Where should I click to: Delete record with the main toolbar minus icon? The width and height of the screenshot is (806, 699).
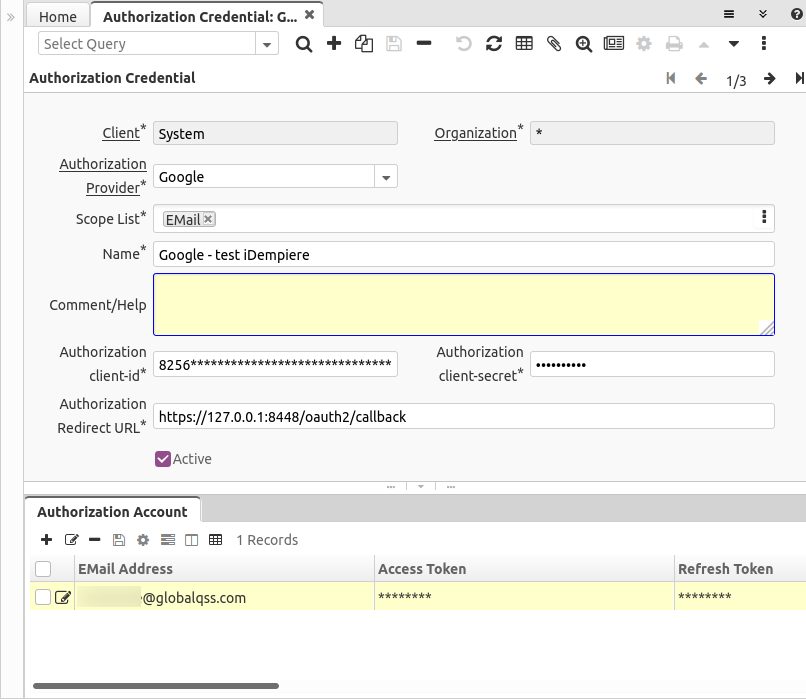[x=424, y=44]
